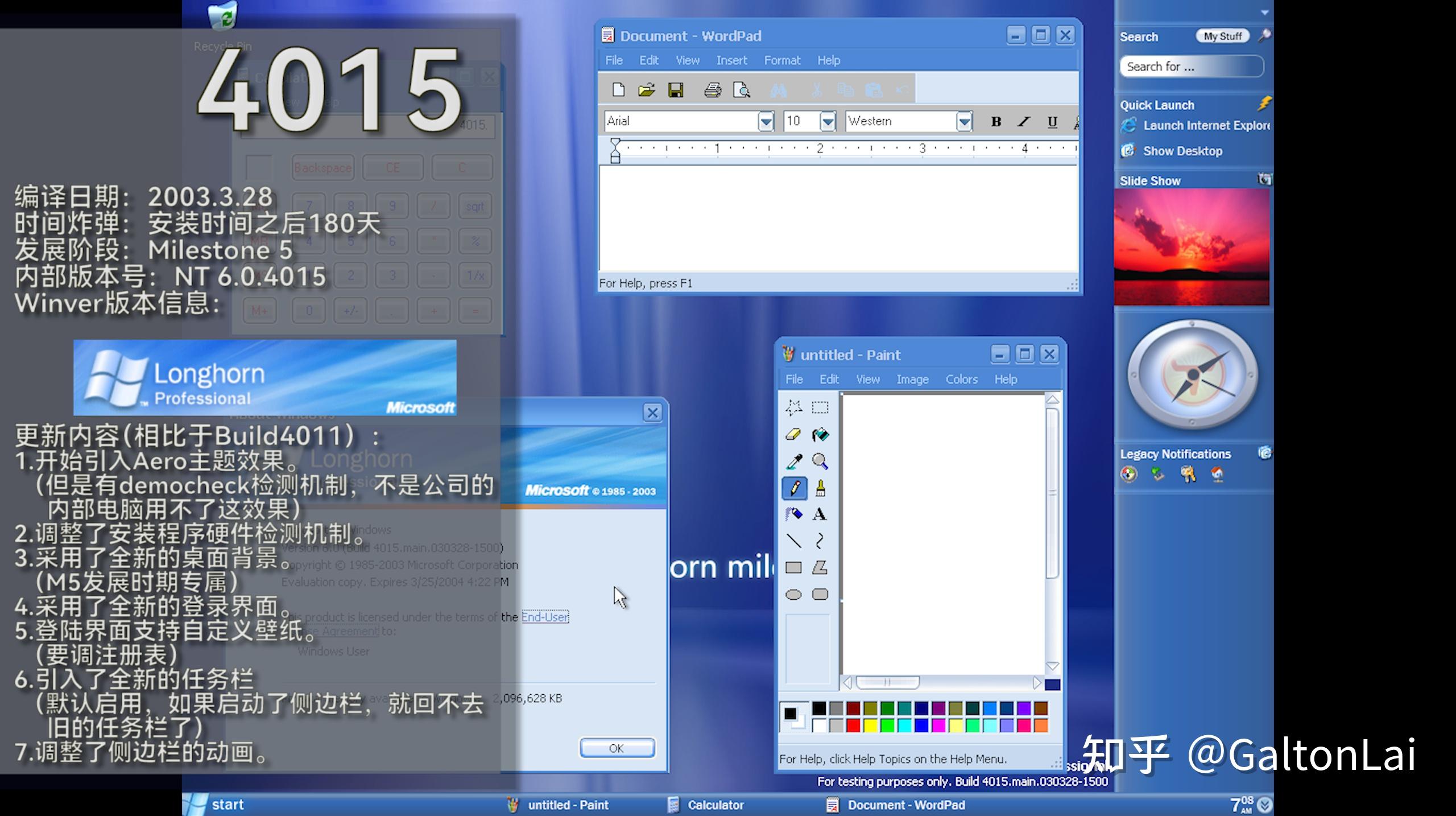The image size is (1456, 816).
Task: Open Print Preview in WordPad
Action: point(742,89)
